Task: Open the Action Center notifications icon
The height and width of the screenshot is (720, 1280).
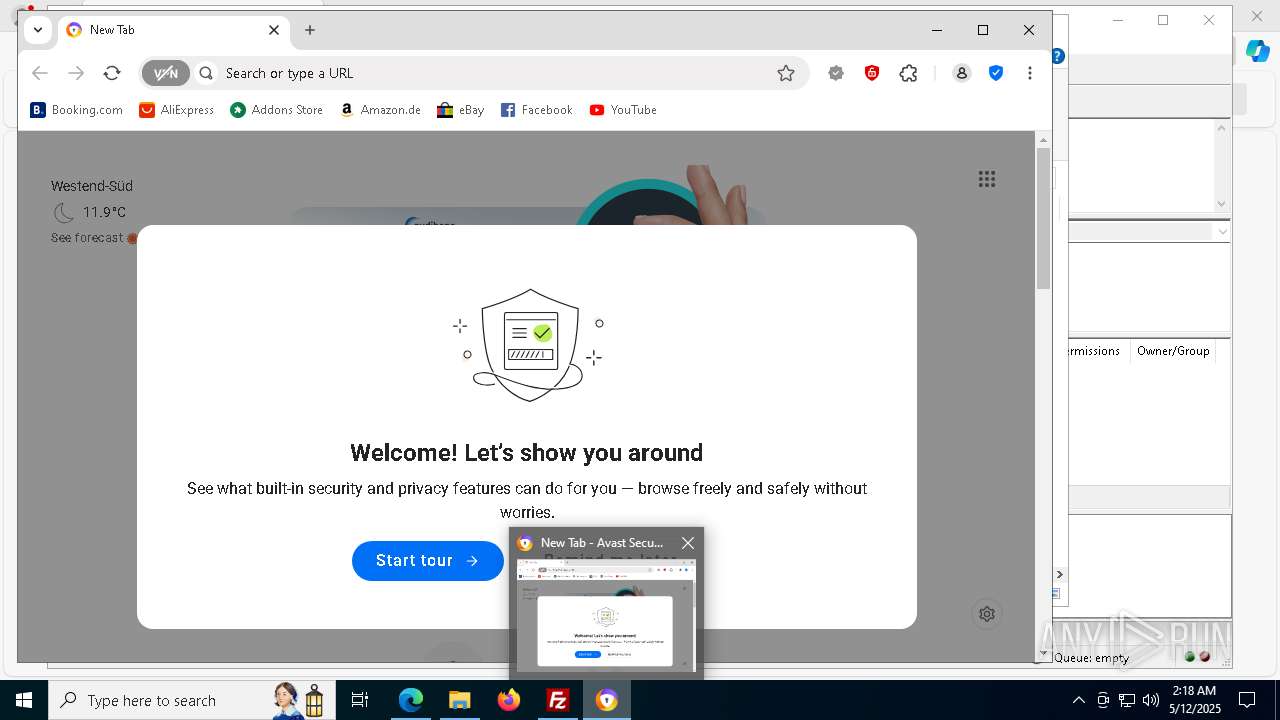Action: pos(1247,700)
